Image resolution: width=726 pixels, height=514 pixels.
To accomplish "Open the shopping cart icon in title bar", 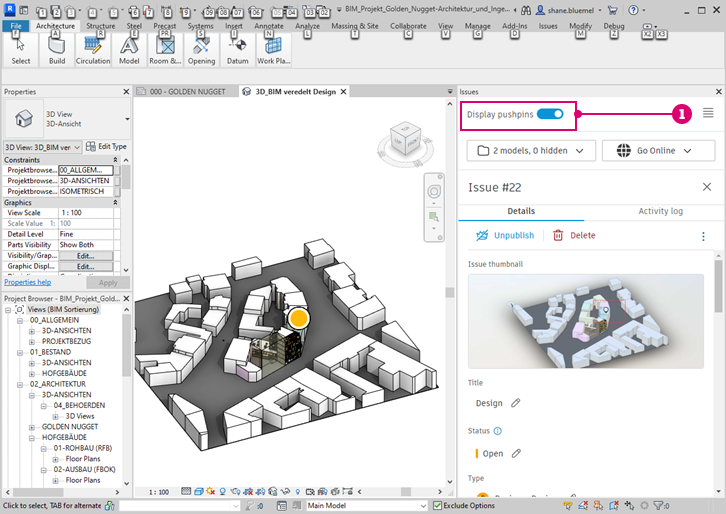I will 613,10.
